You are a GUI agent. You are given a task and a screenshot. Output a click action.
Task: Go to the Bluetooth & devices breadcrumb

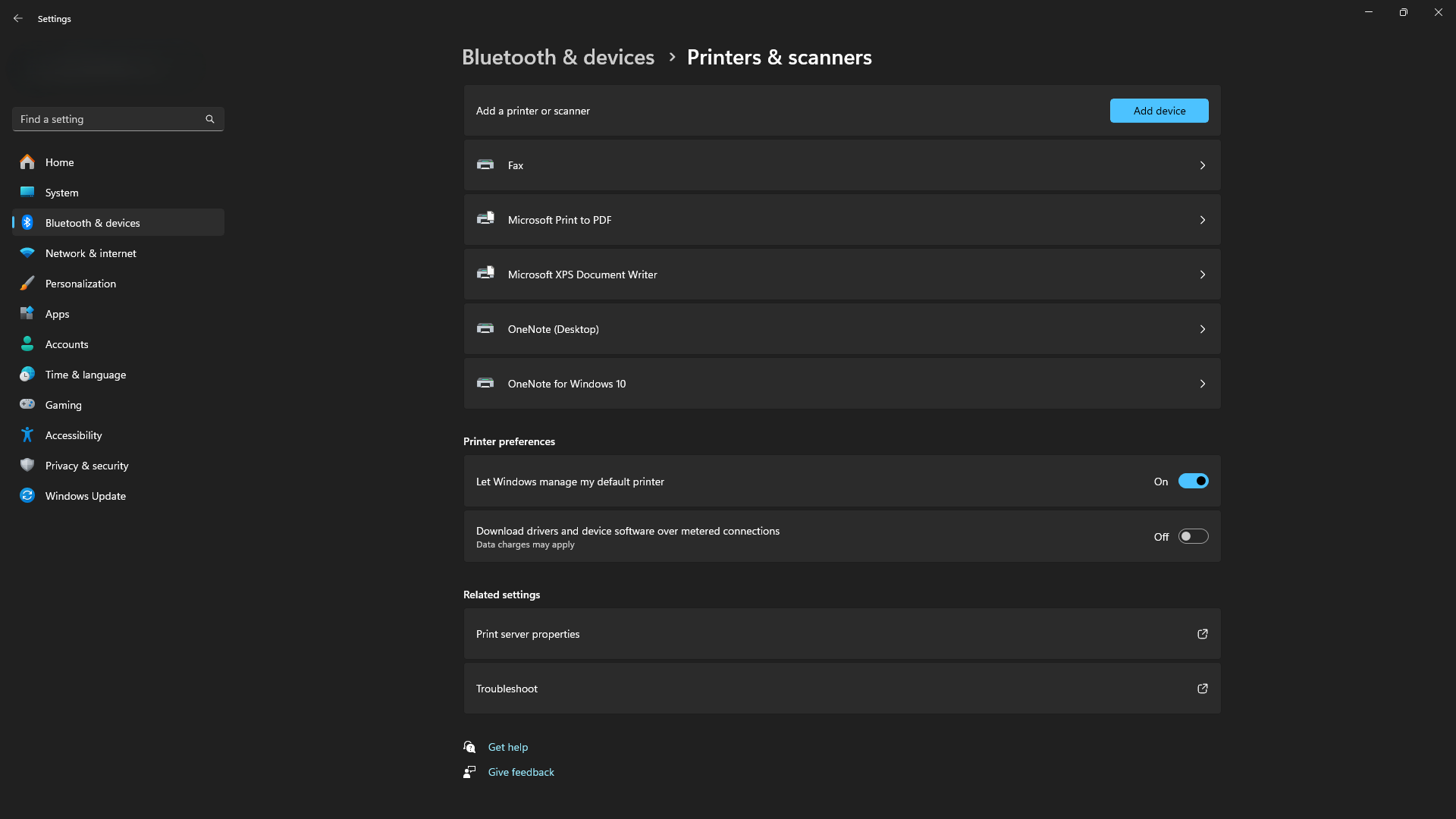(x=557, y=58)
